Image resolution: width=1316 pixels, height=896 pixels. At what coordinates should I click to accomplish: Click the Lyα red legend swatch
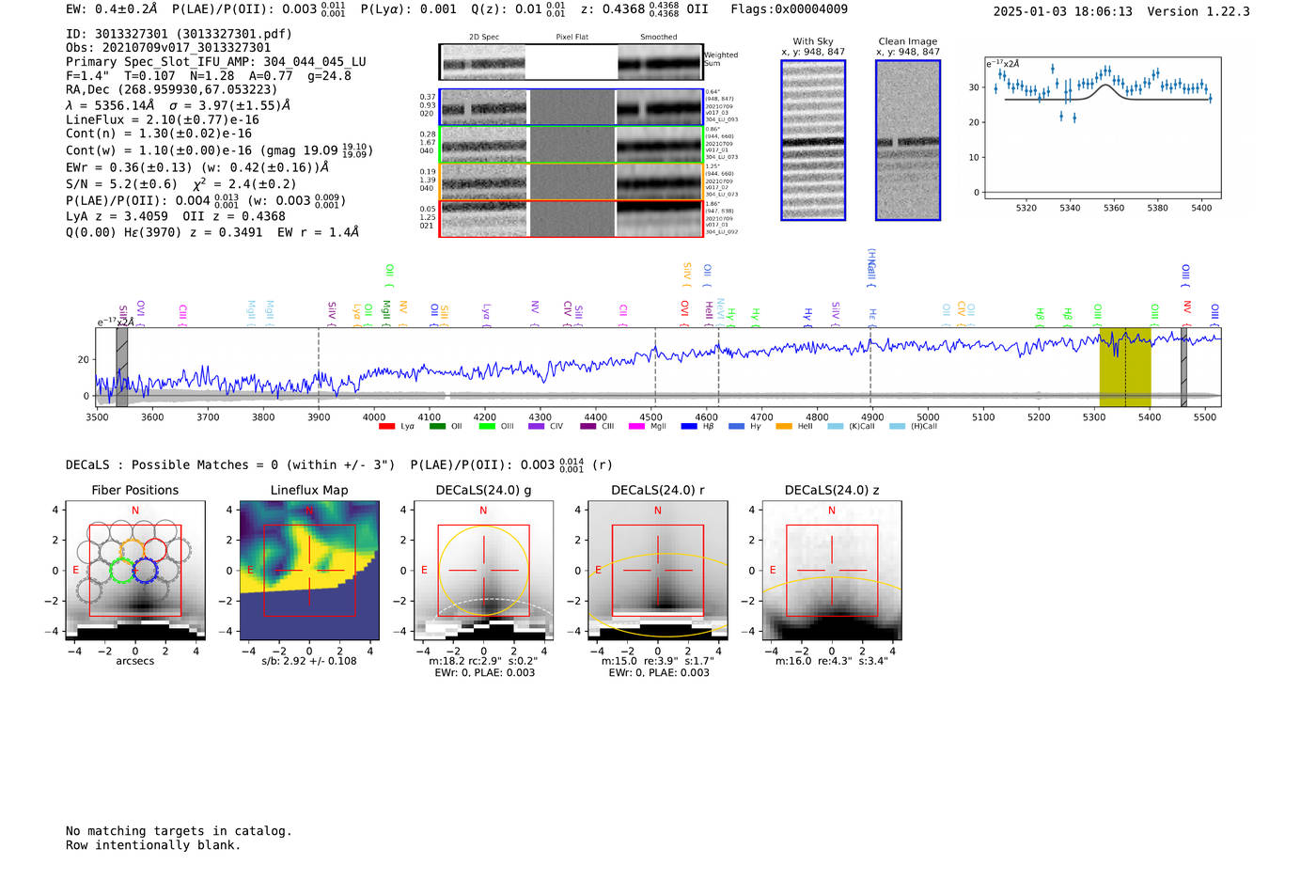tap(386, 427)
